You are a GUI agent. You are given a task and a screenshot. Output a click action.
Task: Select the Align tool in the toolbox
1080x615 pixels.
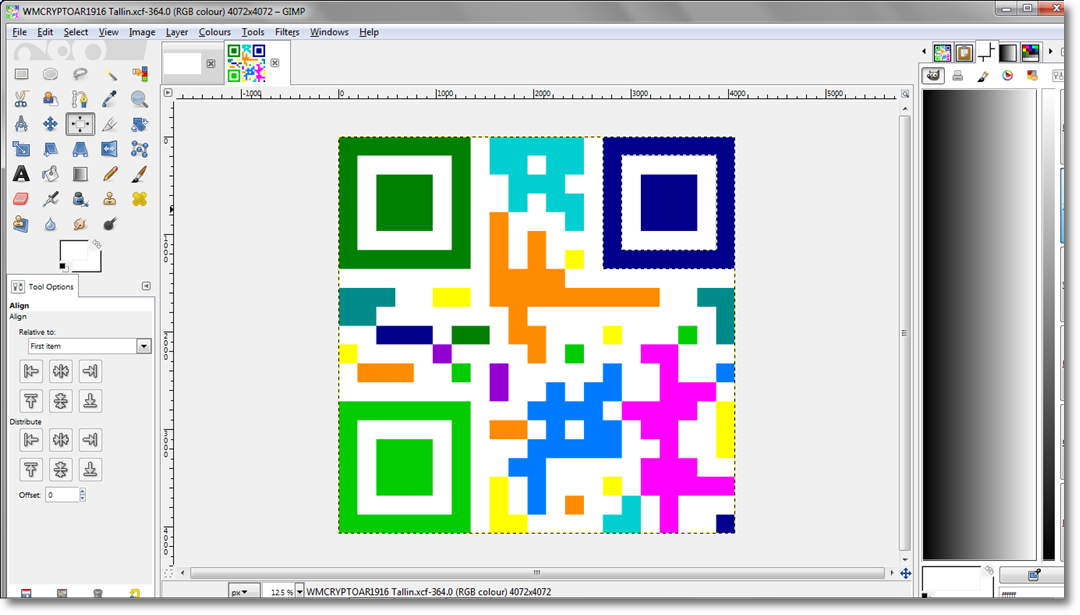click(80, 124)
